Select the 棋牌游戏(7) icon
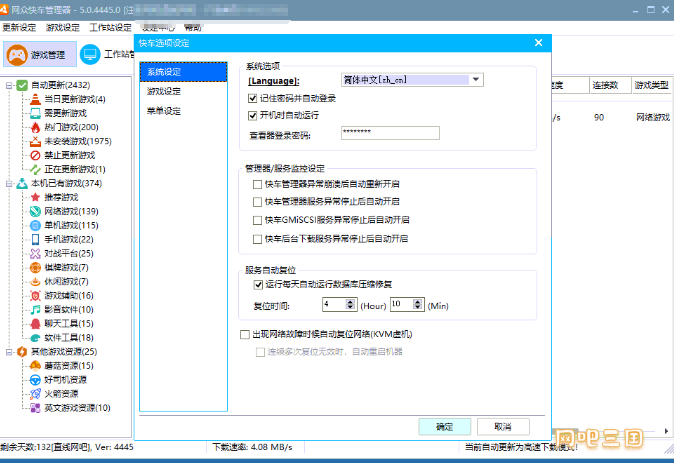The width and height of the screenshot is (674, 463). click(35, 267)
